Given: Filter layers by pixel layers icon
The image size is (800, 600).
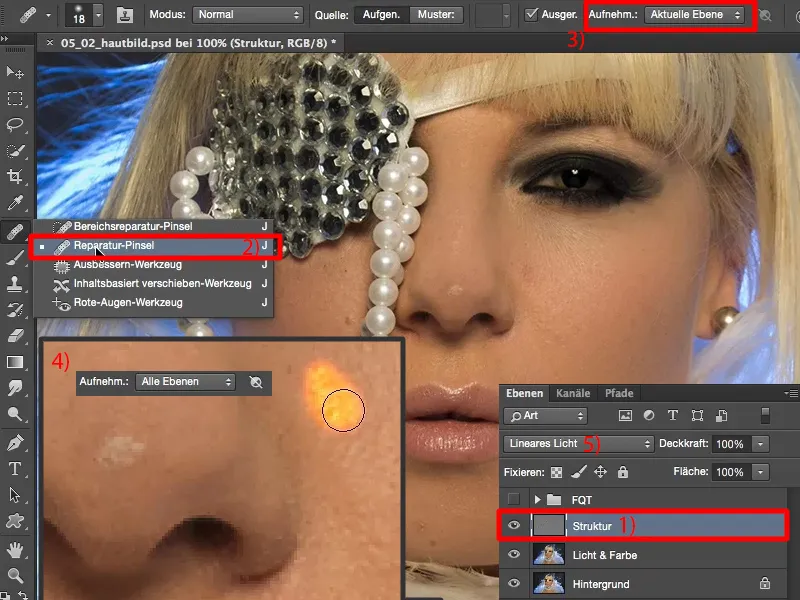Looking at the screenshot, I should click(x=625, y=415).
